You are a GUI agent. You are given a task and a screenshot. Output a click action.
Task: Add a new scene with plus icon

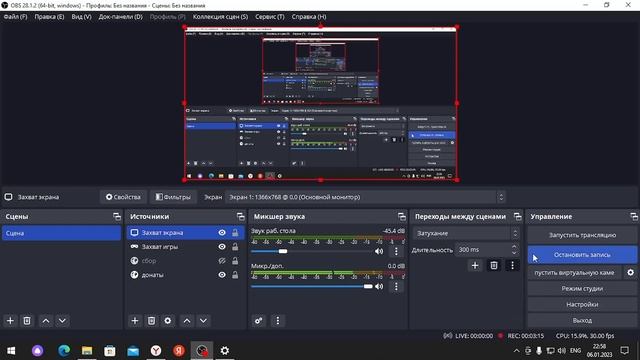click(10, 321)
